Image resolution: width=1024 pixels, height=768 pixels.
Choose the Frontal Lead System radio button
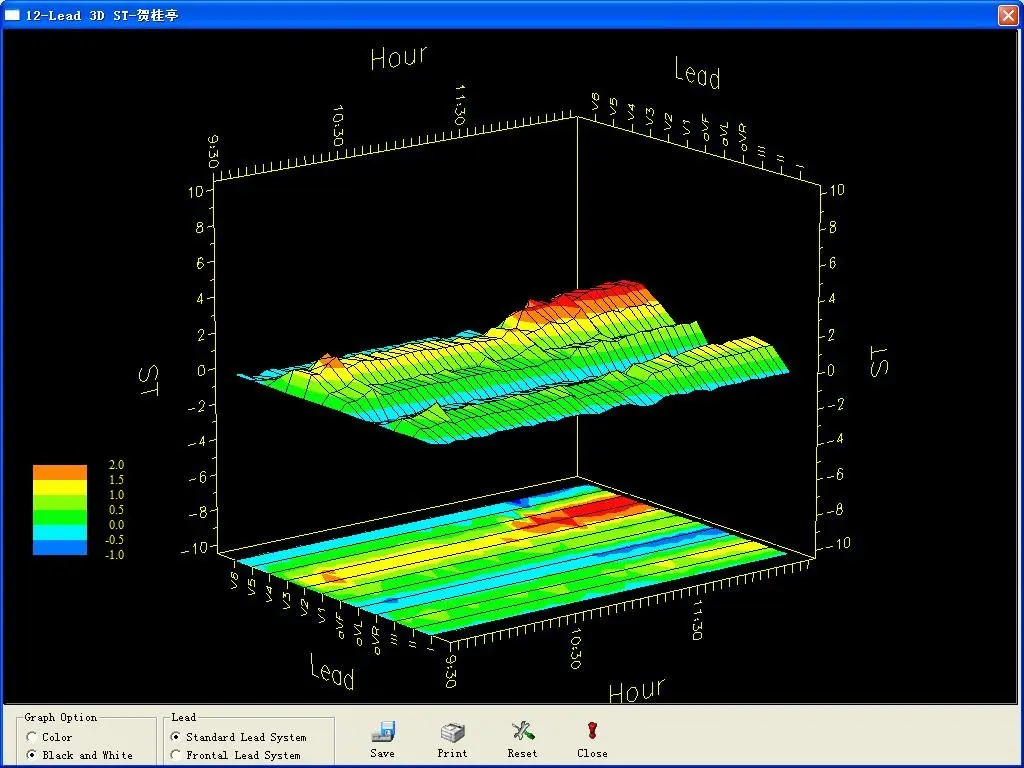[177, 755]
